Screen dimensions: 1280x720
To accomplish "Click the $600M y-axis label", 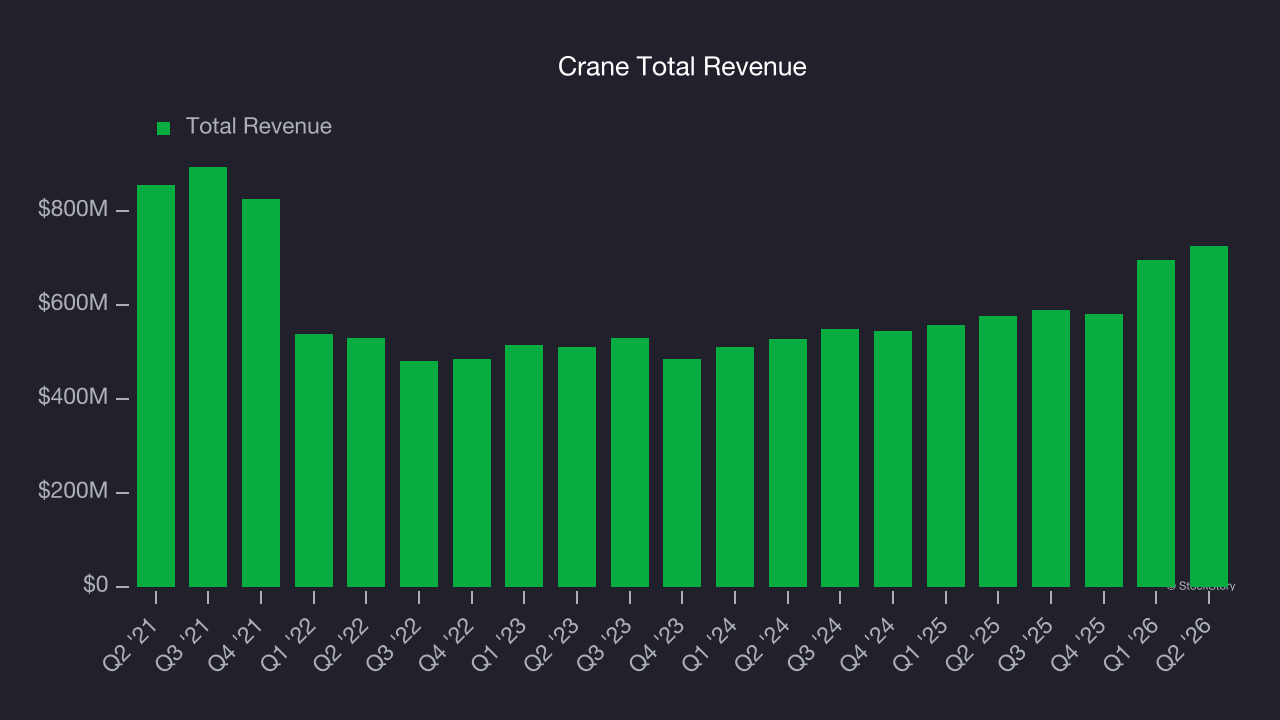I will 73,303.
